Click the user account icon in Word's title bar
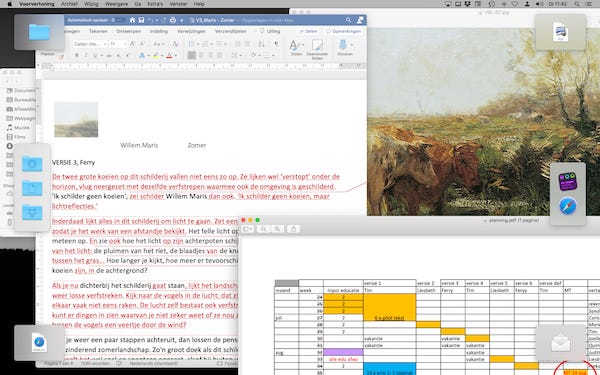The height and width of the screenshot is (375, 600). click(x=360, y=20)
